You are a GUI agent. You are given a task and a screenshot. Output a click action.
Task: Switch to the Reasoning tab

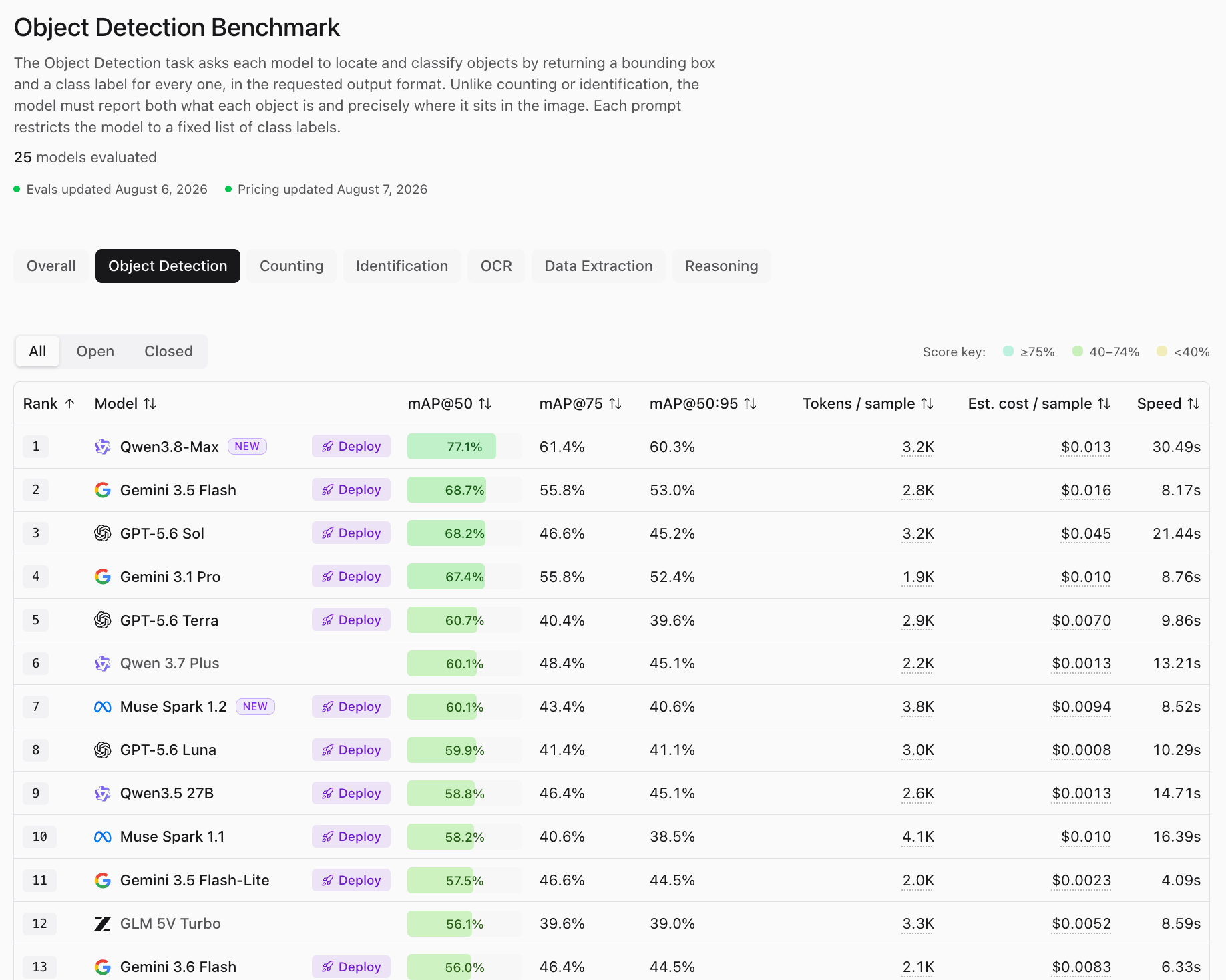coord(722,266)
